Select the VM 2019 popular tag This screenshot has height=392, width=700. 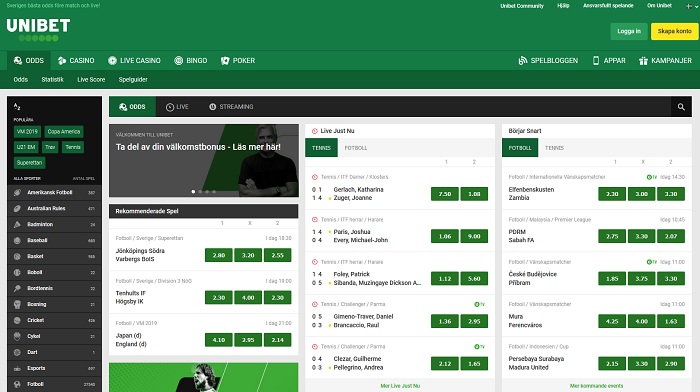coord(27,132)
